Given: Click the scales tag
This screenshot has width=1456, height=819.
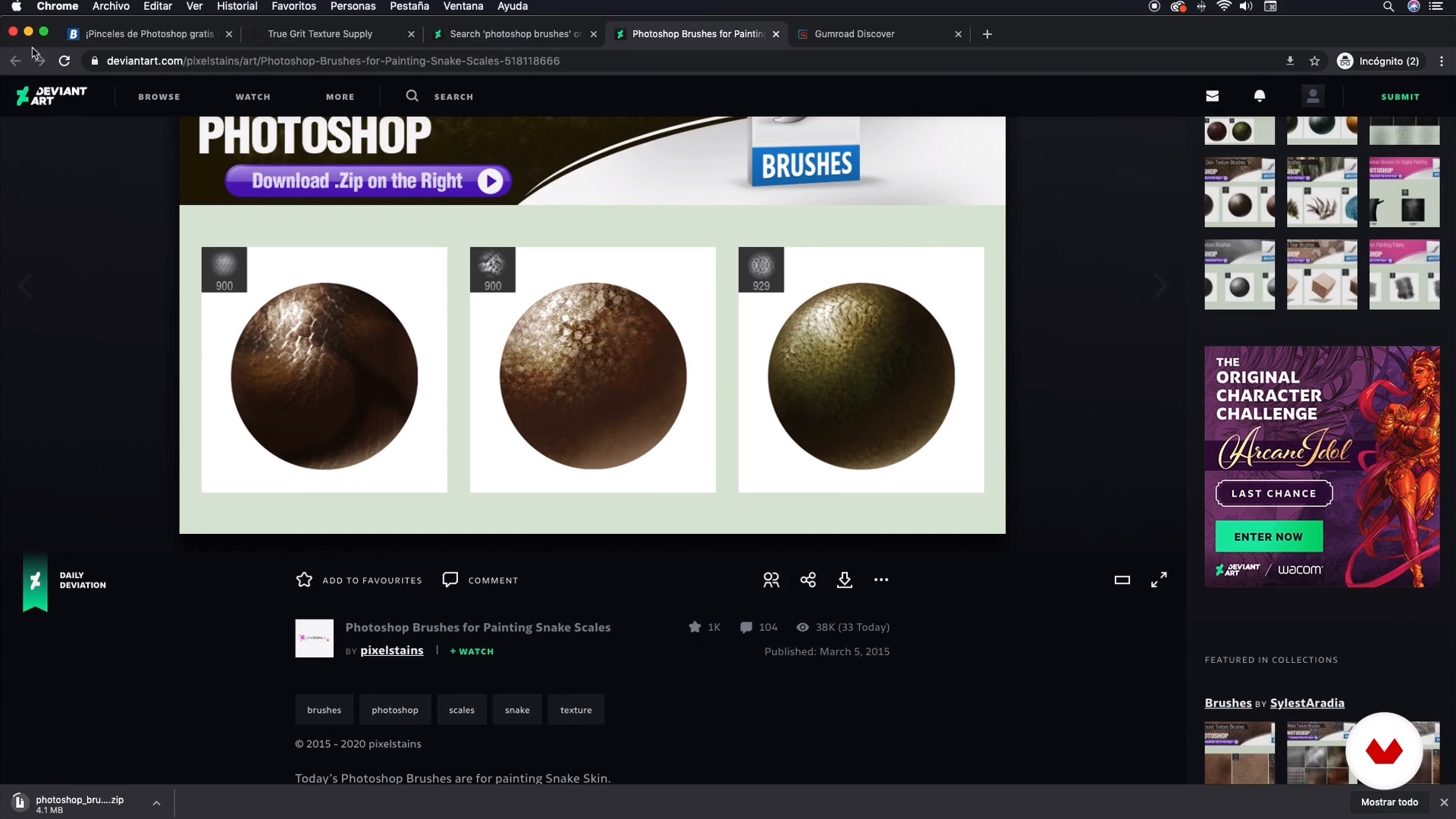Looking at the screenshot, I should pyautogui.click(x=461, y=710).
